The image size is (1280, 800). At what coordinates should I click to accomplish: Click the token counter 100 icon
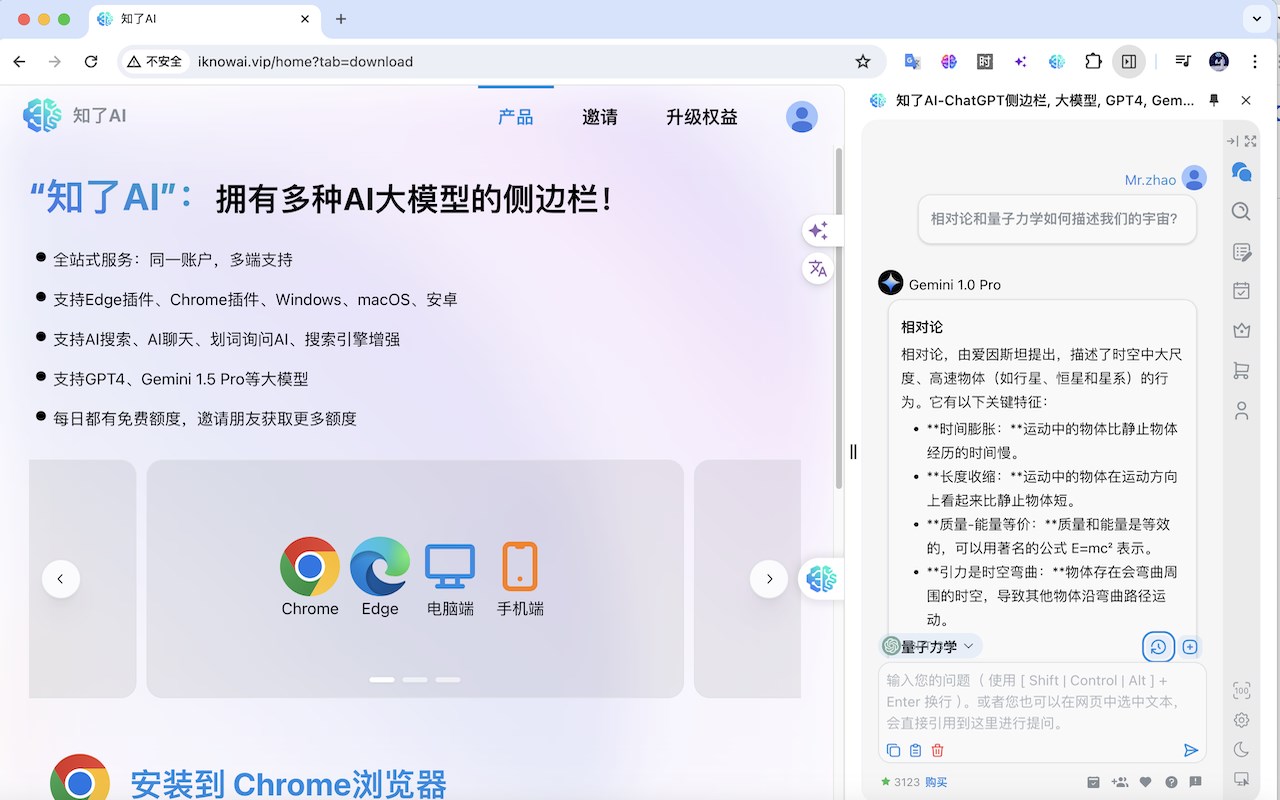[1241, 690]
